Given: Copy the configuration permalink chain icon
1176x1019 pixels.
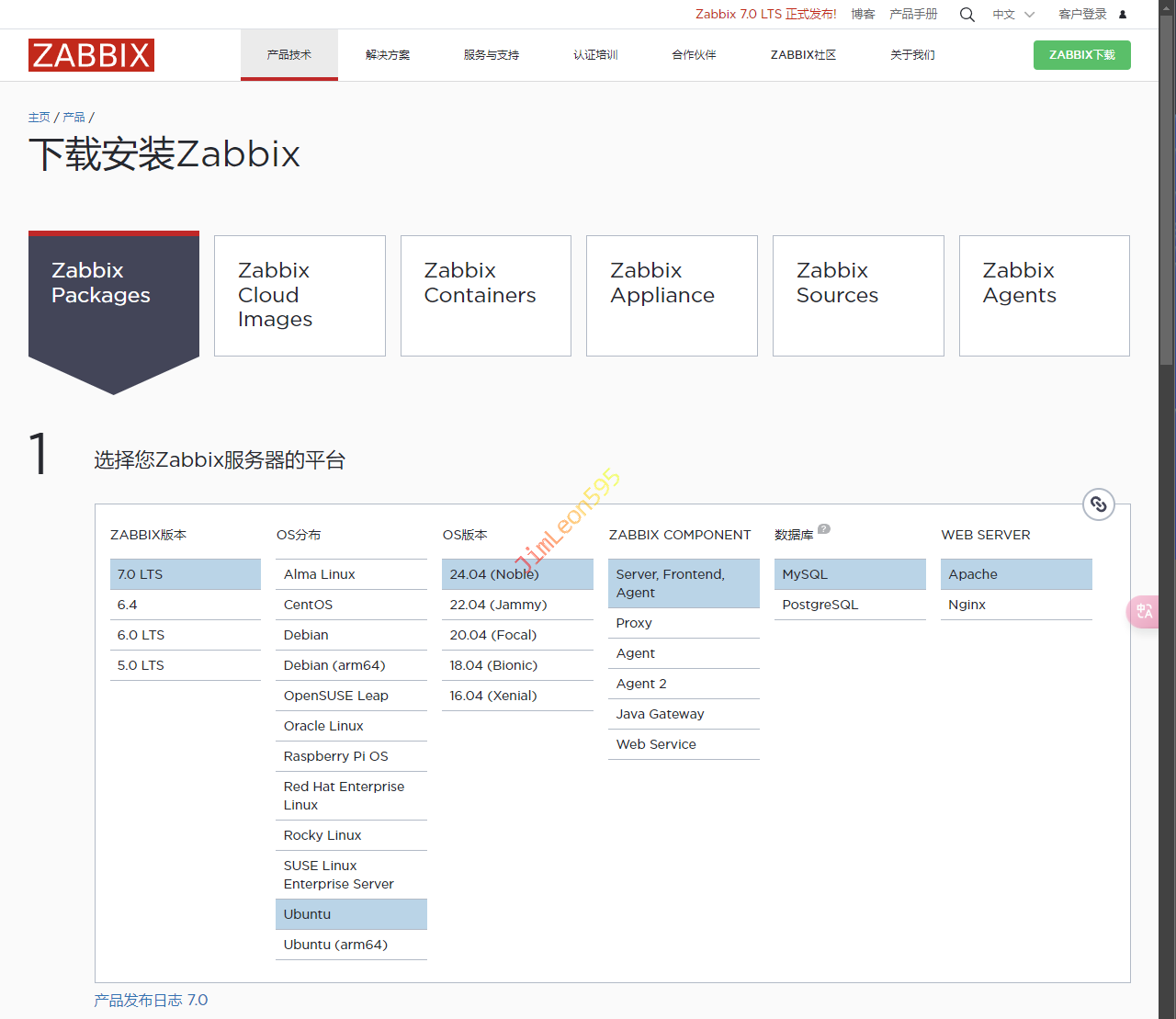Looking at the screenshot, I should pyautogui.click(x=1098, y=504).
